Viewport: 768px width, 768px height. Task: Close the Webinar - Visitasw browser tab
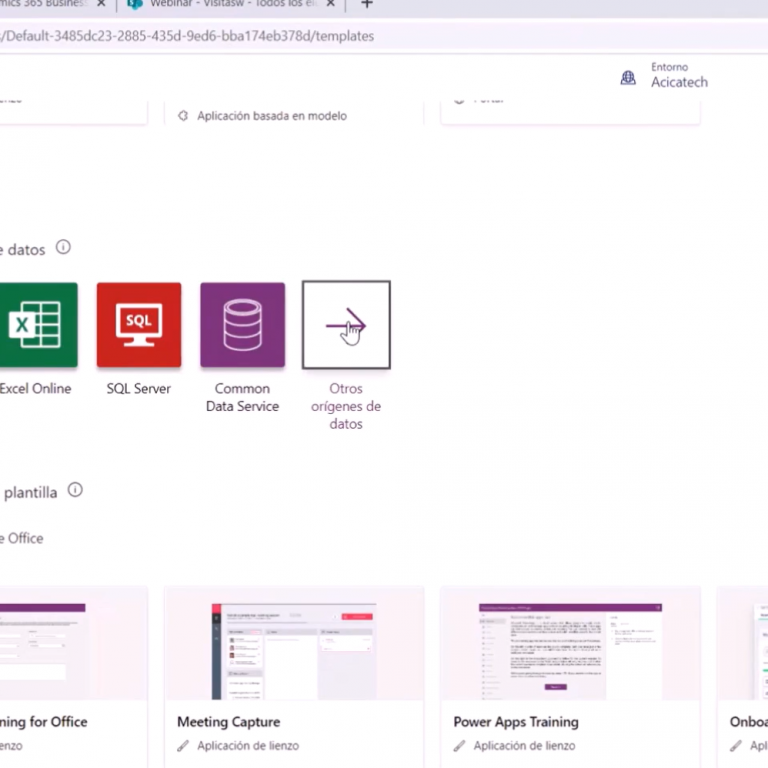[x=331, y=4]
